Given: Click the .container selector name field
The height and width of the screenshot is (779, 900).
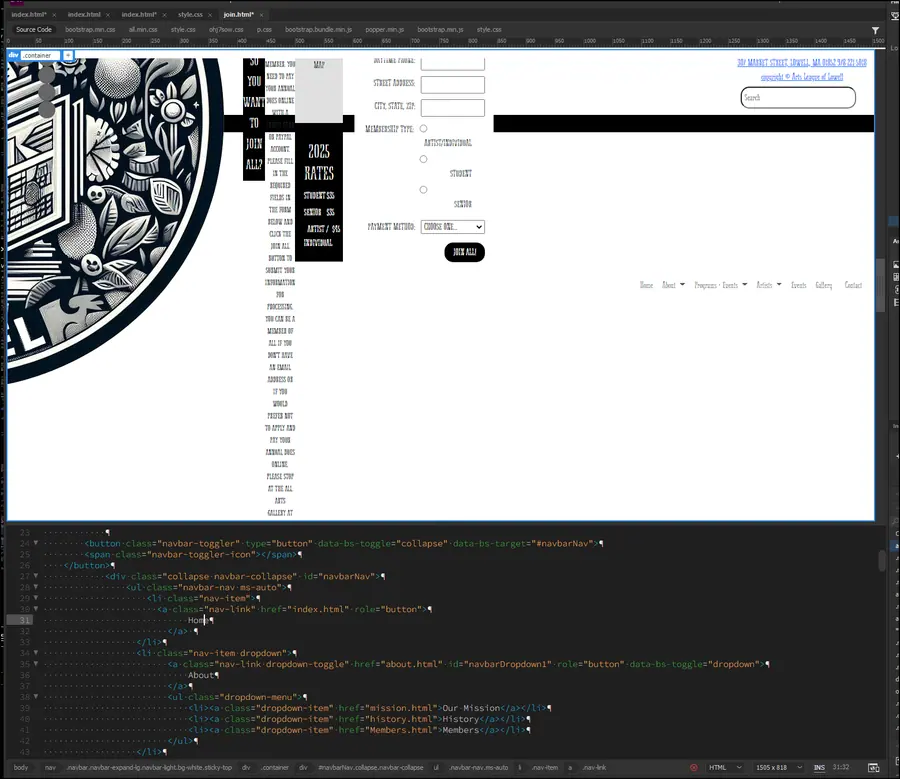Looking at the screenshot, I should pyautogui.click(x=40, y=55).
